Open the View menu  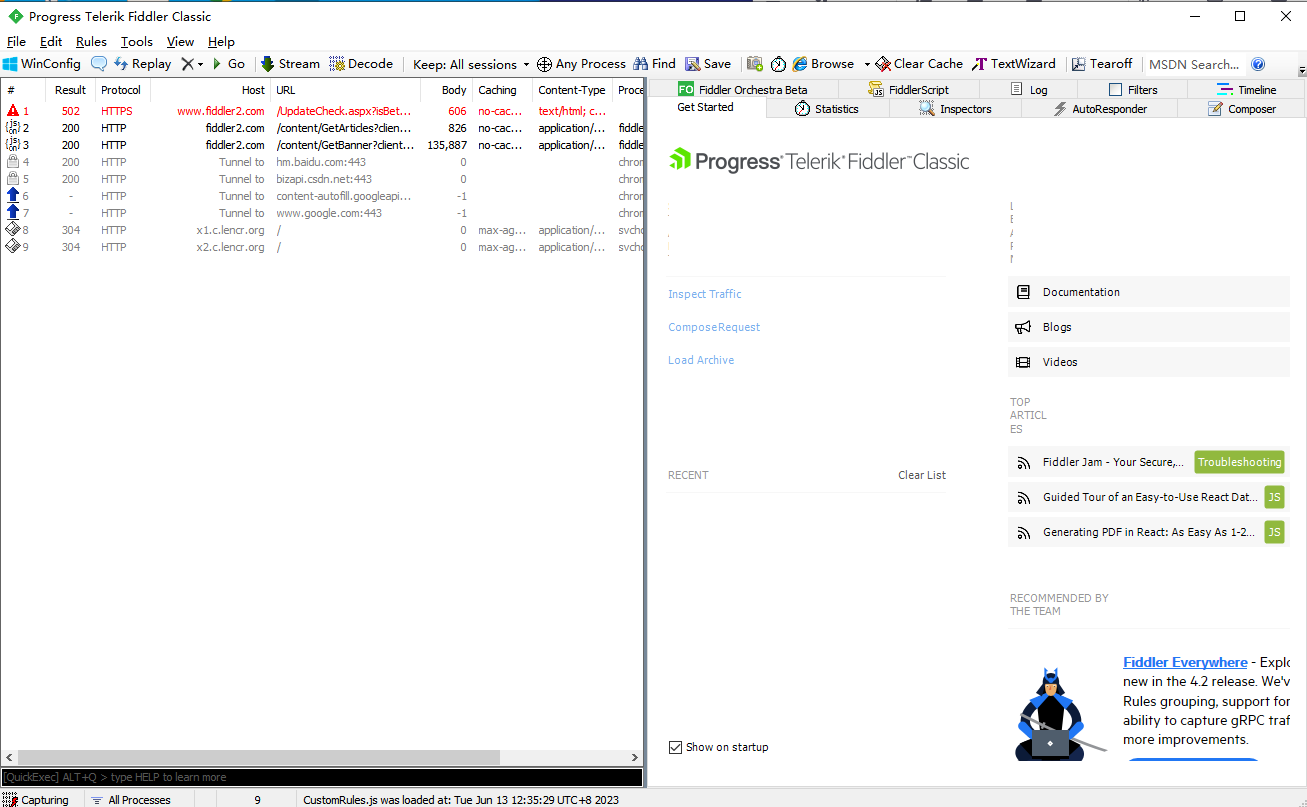click(x=180, y=42)
